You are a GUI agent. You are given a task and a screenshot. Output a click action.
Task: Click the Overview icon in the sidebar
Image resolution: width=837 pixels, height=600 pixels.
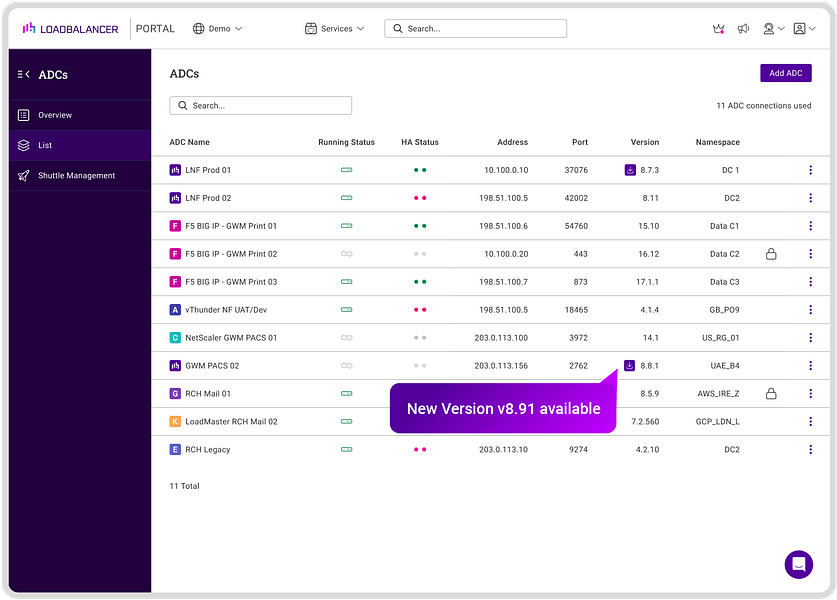[x=22, y=115]
